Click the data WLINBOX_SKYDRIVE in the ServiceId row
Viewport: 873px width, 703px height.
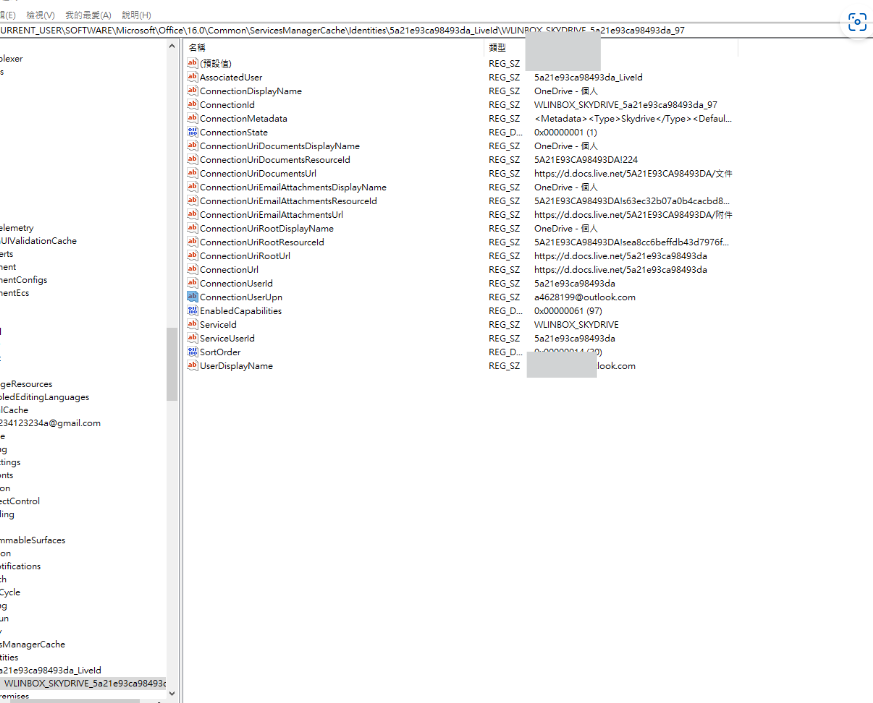coord(576,325)
